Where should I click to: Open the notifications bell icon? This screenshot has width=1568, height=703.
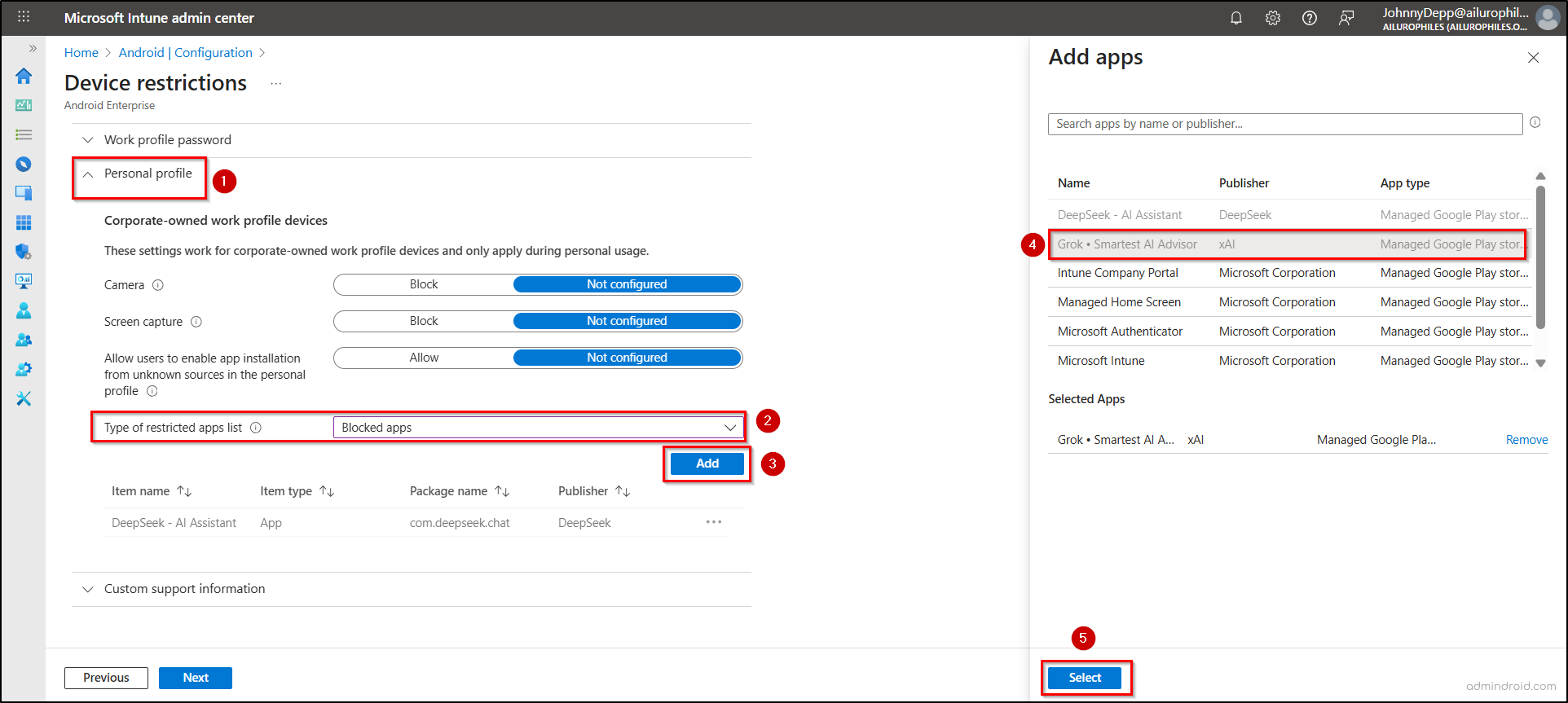tap(1235, 18)
